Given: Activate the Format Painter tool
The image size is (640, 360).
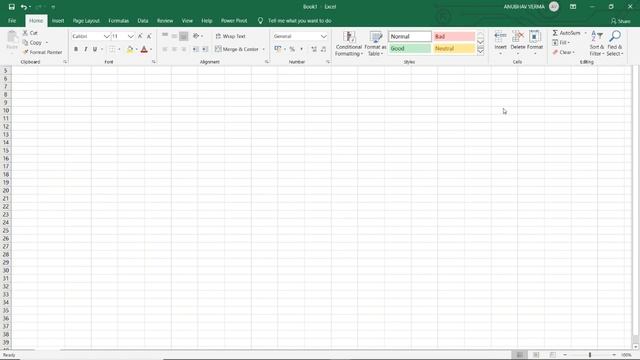Looking at the screenshot, I should pyautogui.click(x=42, y=52).
